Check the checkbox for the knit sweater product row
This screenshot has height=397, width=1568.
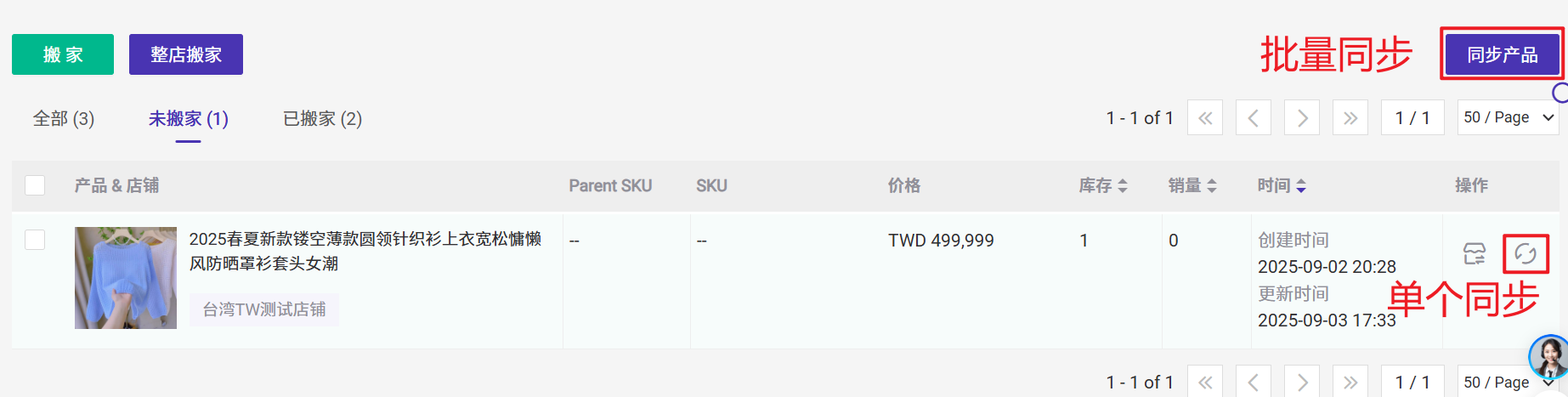35,240
